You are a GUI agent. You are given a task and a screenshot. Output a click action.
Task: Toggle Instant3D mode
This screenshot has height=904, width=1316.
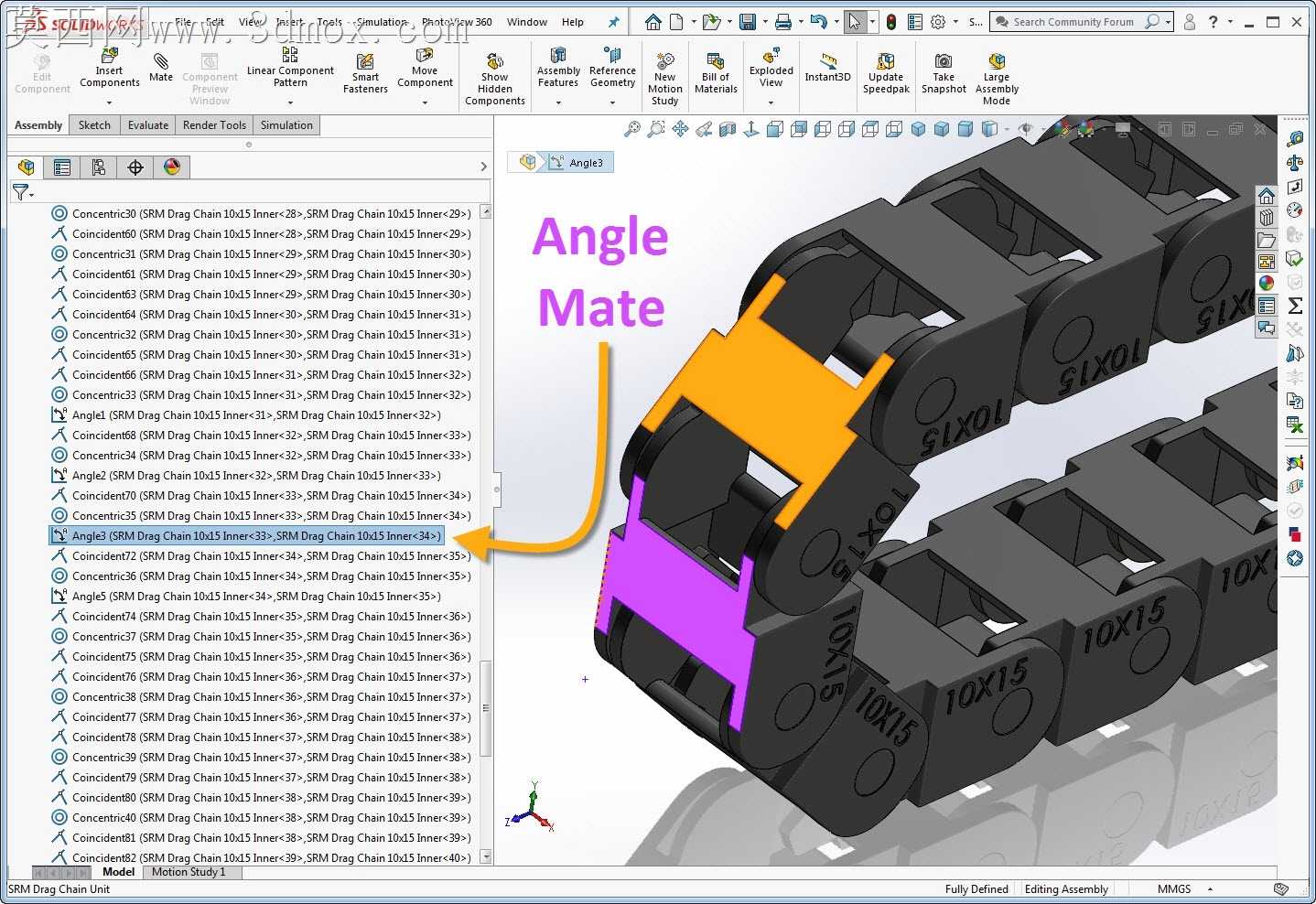click(x=828, y=67)
